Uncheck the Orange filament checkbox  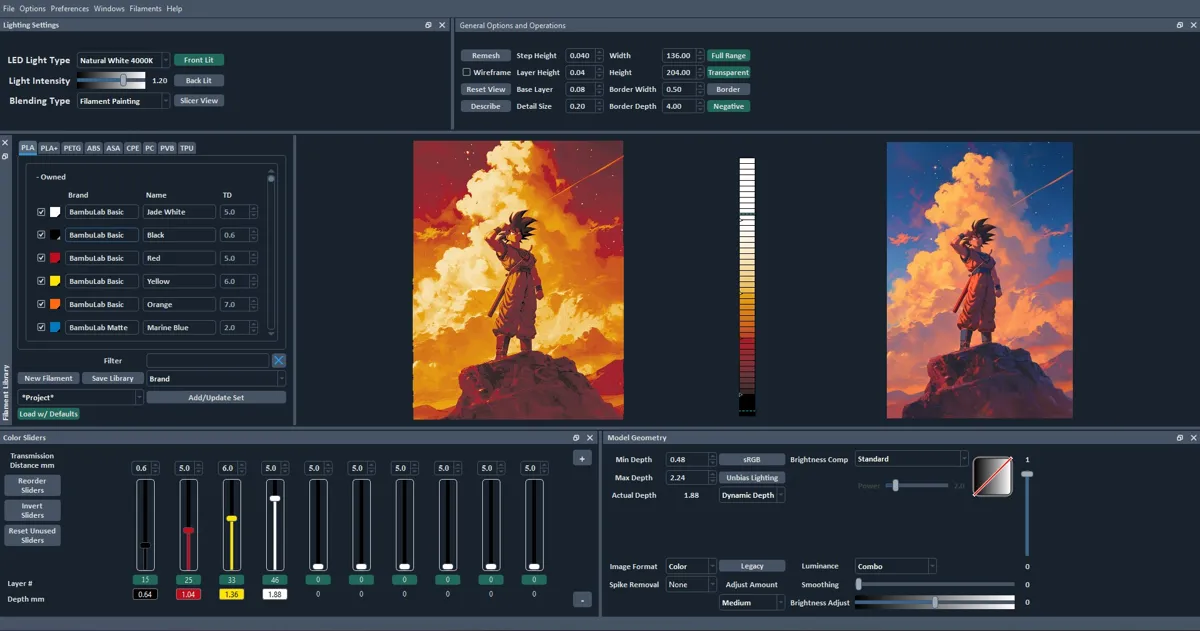(41, 304)
